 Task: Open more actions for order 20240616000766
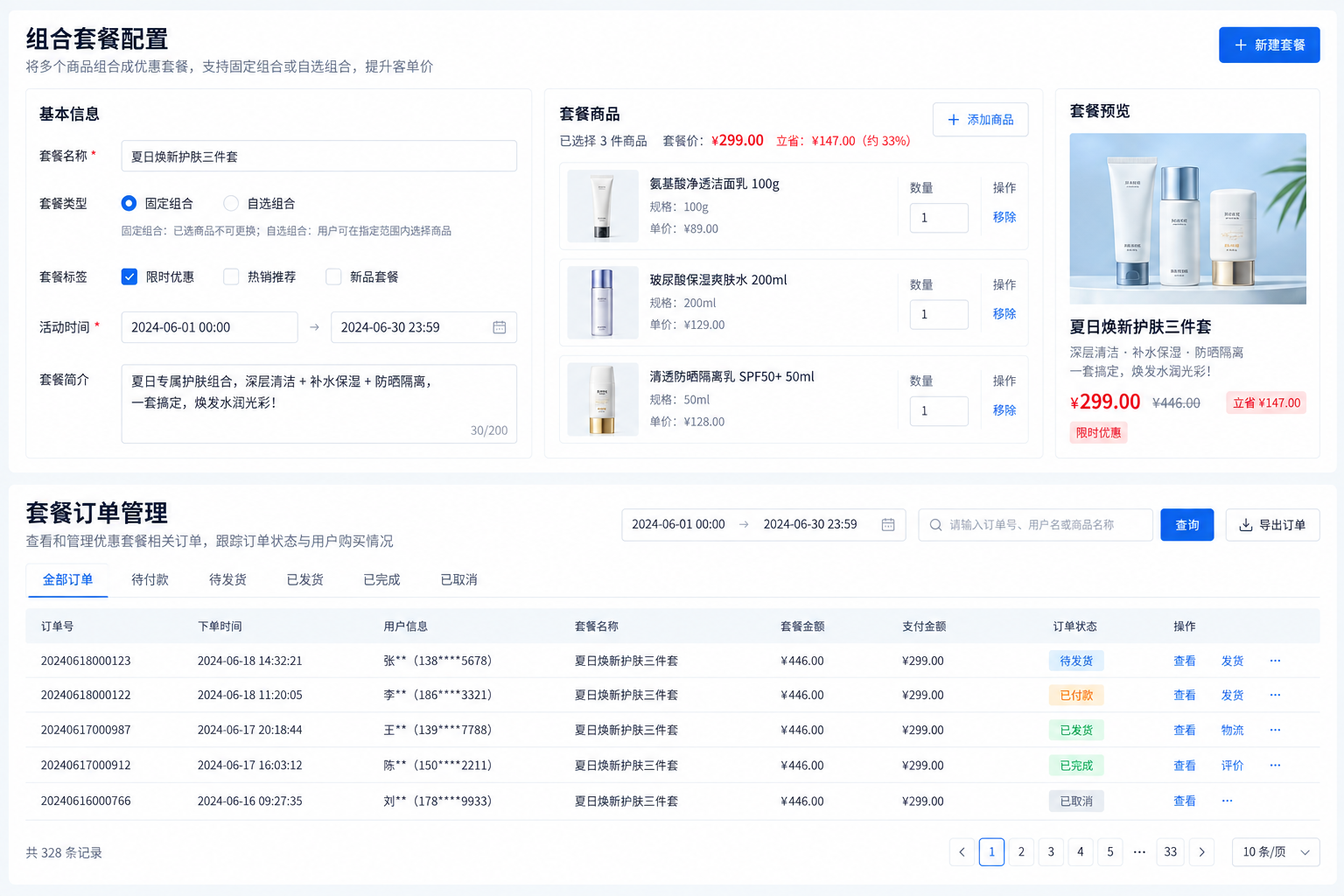[1227, 801]
